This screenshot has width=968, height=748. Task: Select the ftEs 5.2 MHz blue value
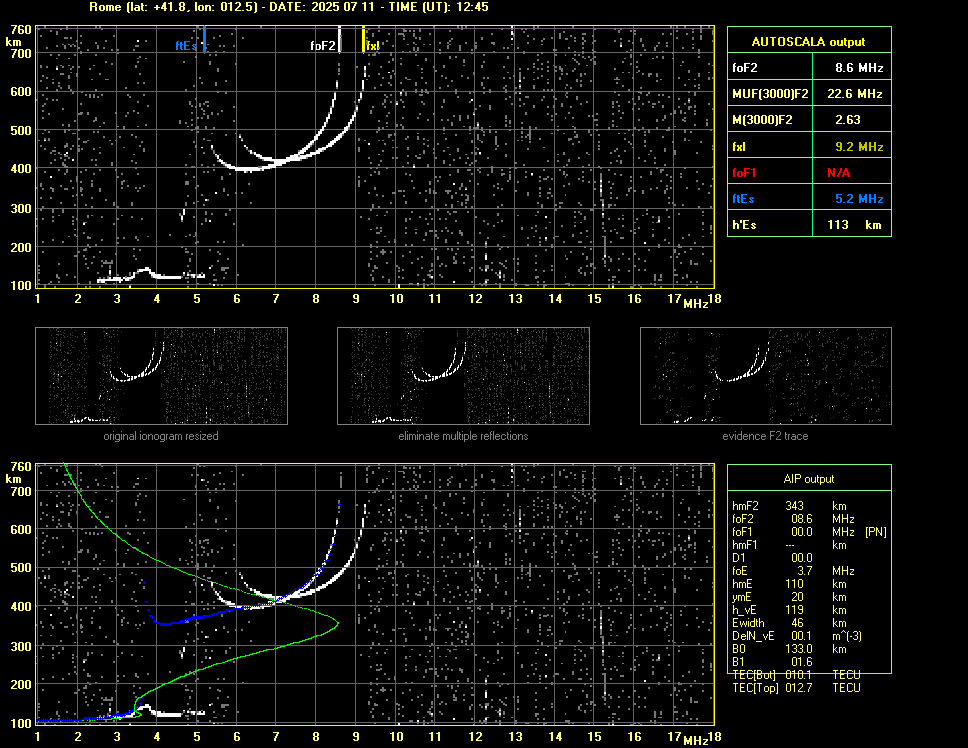click(859, 199)
